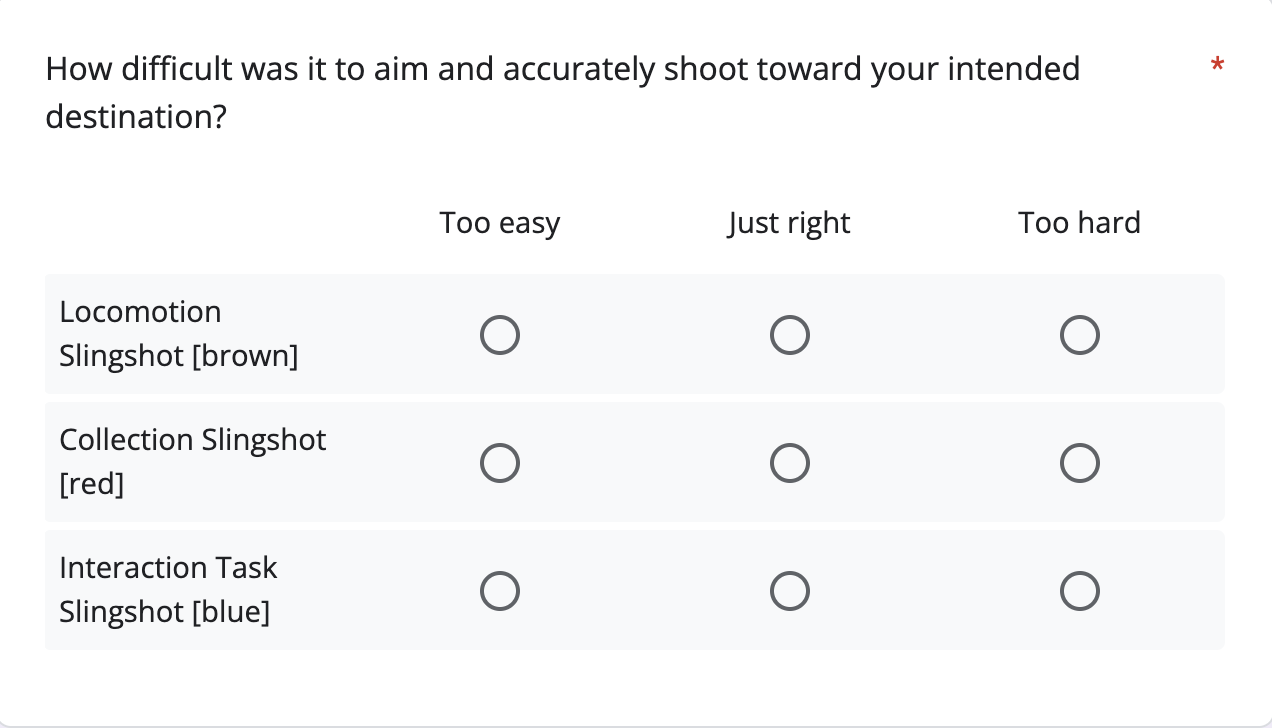Choose Too easy for Collection Slingshot [red]
Viewport: 1272px width, 728px height.
pos(500,462)
